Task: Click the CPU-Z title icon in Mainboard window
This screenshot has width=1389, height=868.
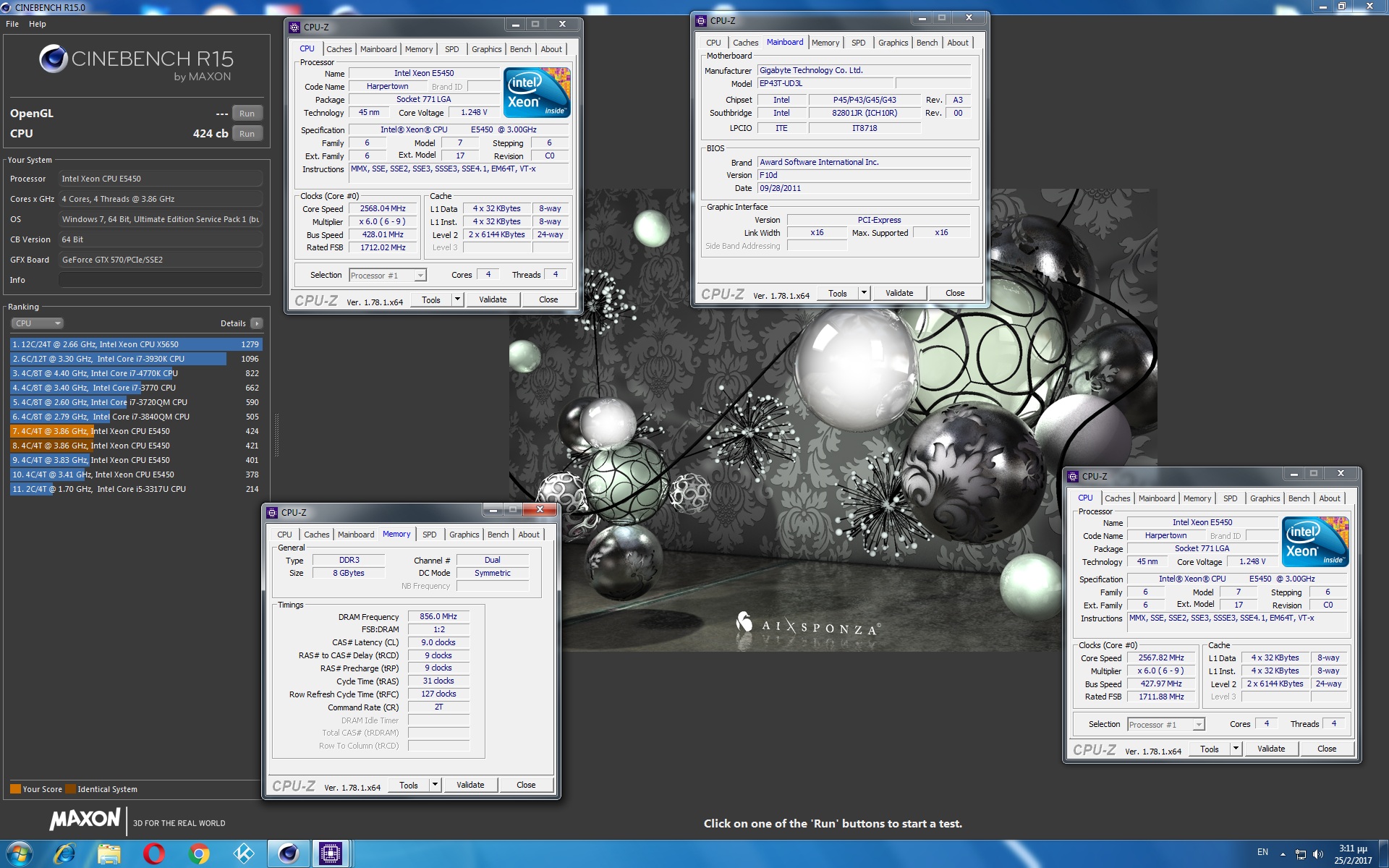Action: [701, 20]
